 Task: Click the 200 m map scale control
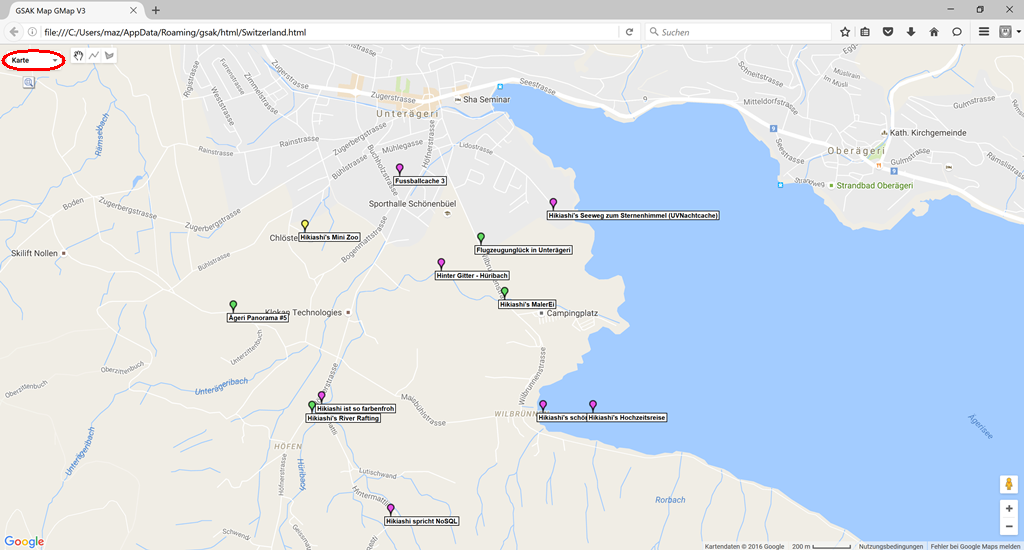coord(821,546)
